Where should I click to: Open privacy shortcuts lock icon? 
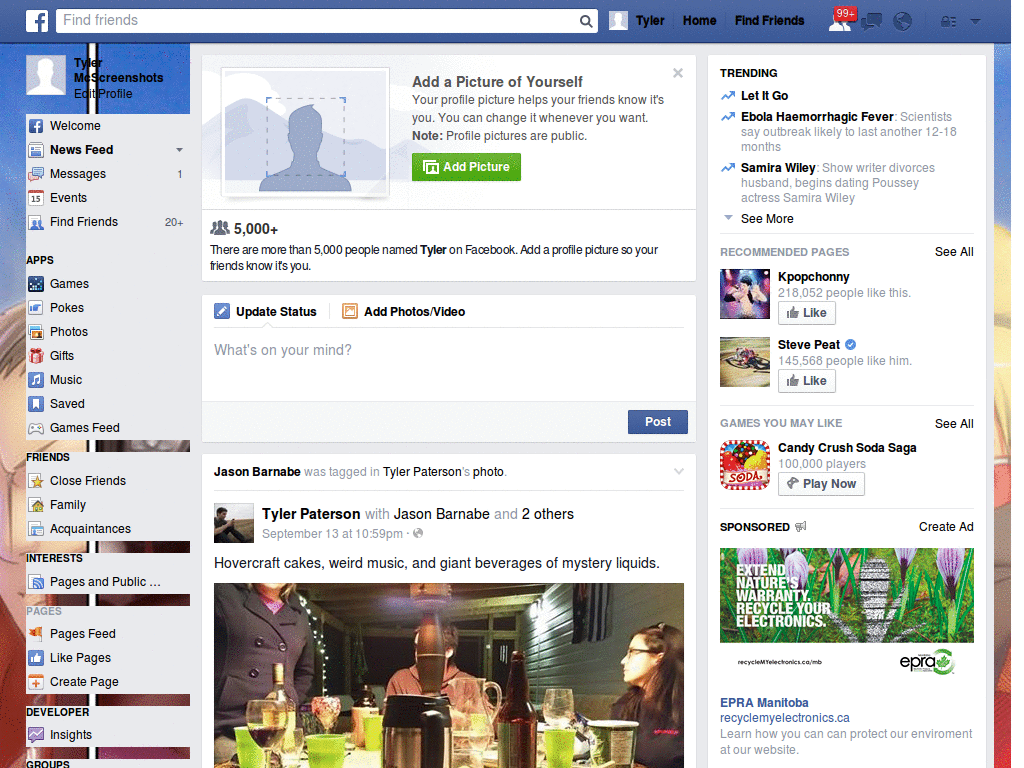948,22
